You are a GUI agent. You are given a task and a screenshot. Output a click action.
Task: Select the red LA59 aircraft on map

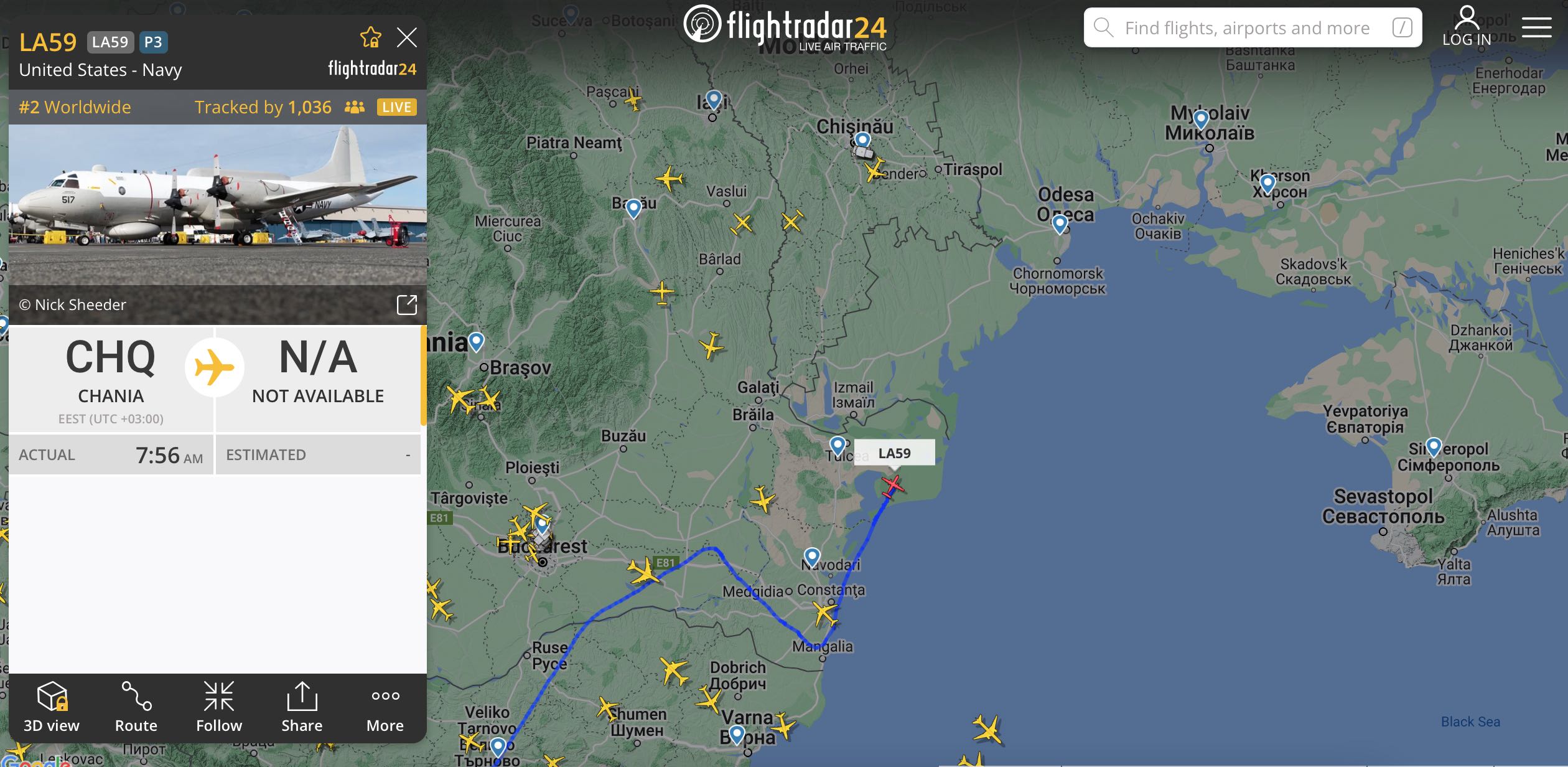(x=893, y=486)
